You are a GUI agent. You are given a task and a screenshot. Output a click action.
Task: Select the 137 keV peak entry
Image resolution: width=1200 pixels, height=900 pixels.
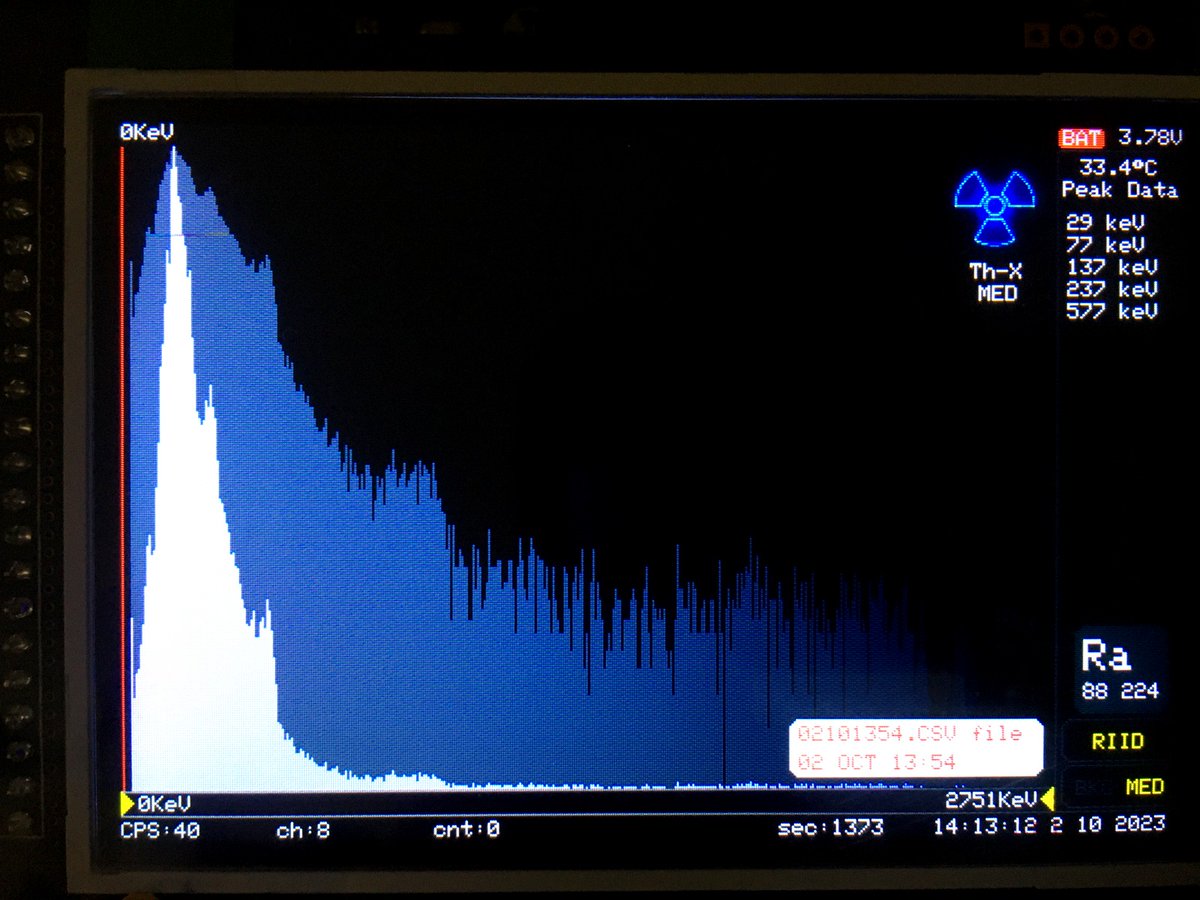[x=1112, y=267]
